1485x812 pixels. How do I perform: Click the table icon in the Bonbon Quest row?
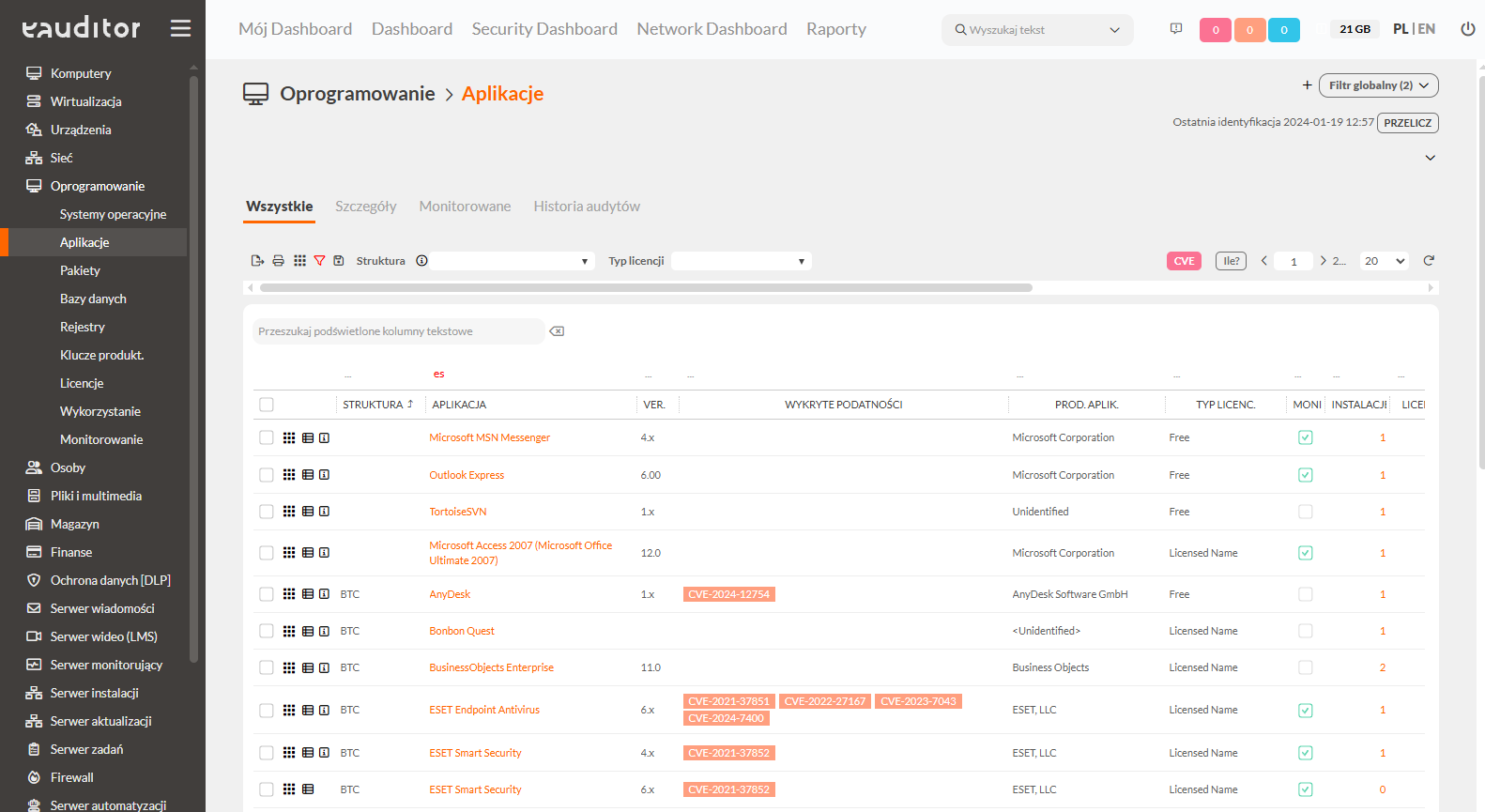click(x=308, y=631)
